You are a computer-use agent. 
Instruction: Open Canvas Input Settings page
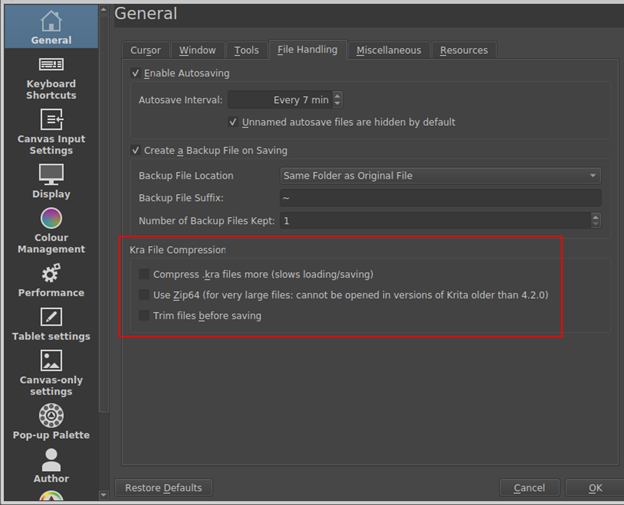point(51,133)
